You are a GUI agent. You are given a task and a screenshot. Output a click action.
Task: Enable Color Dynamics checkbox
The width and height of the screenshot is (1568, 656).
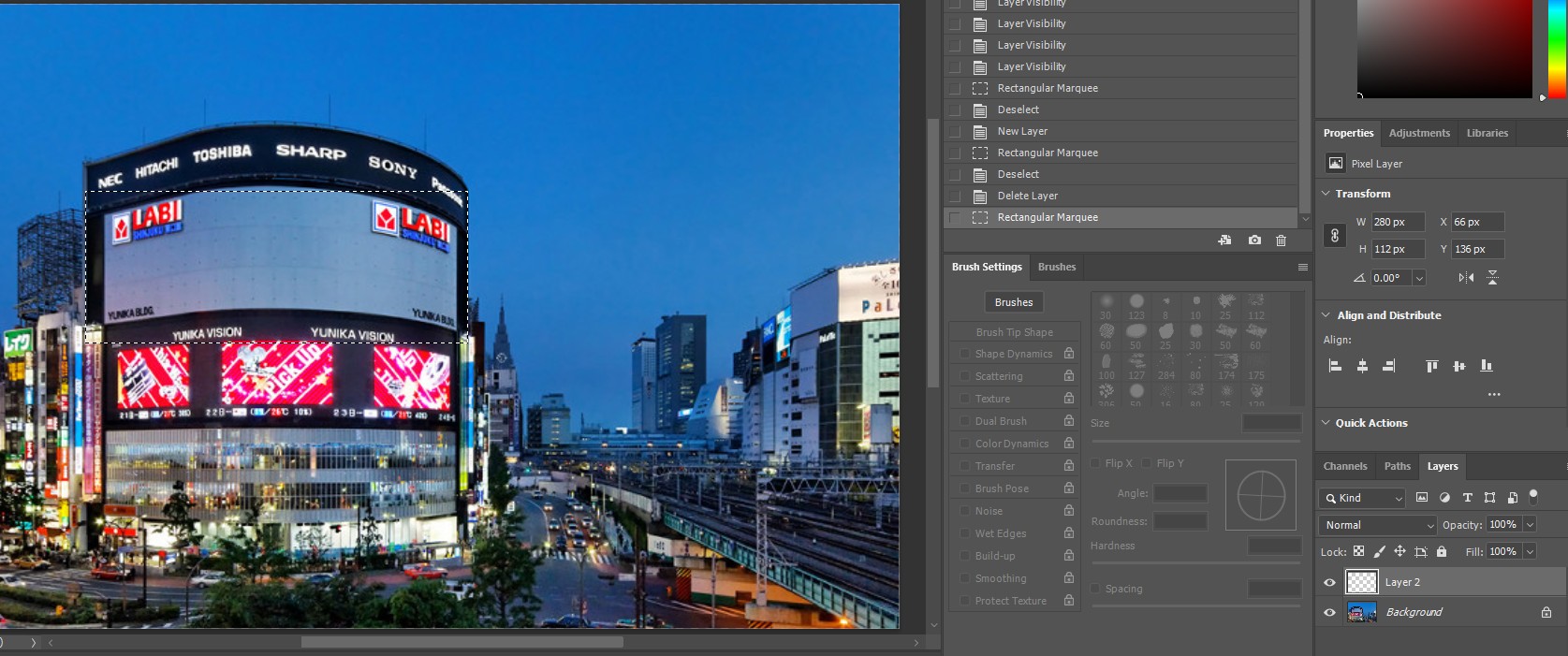963,444
